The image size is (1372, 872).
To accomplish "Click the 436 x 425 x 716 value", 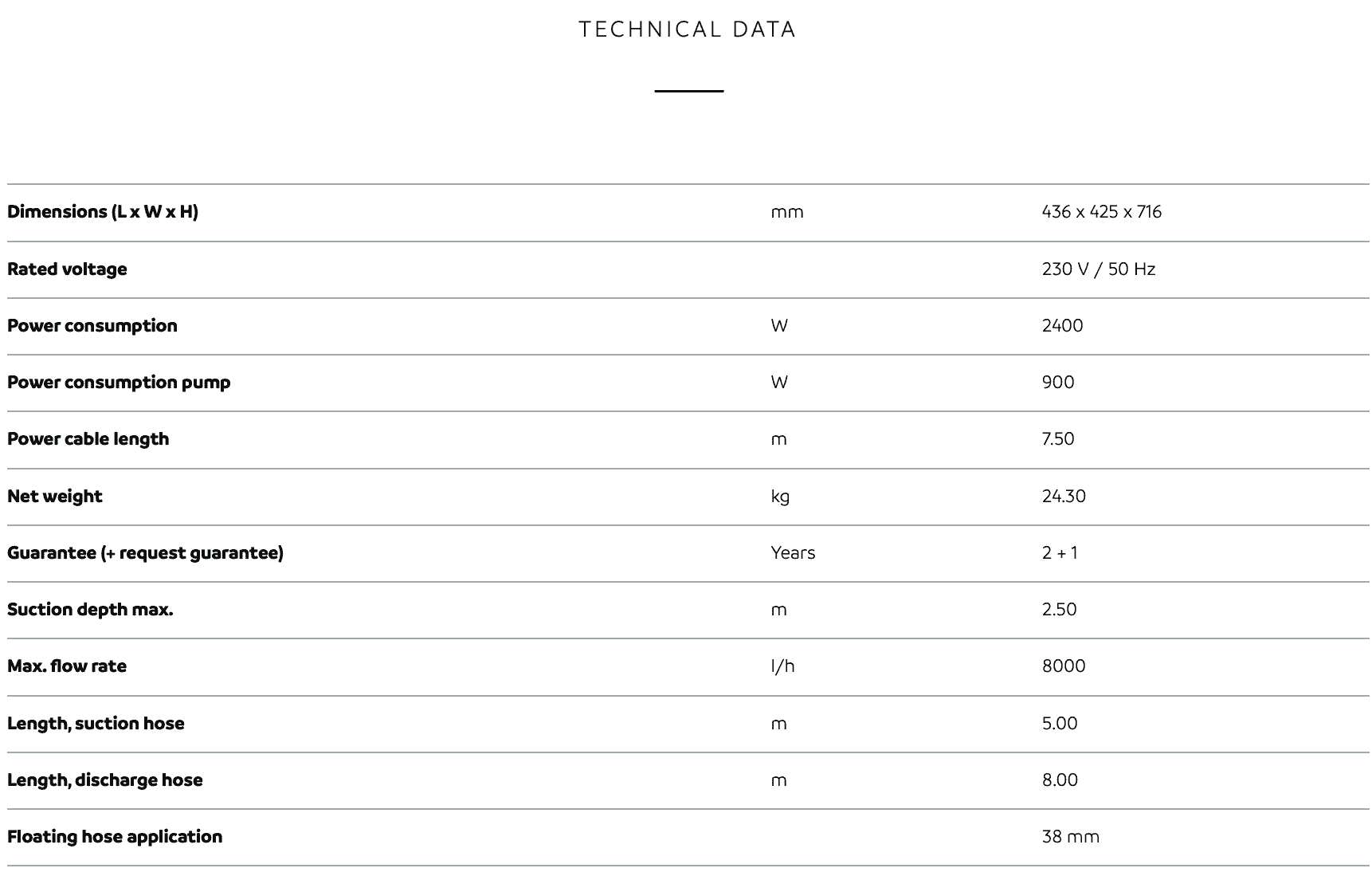I will pyautogui.click(x=1102, y=212).
